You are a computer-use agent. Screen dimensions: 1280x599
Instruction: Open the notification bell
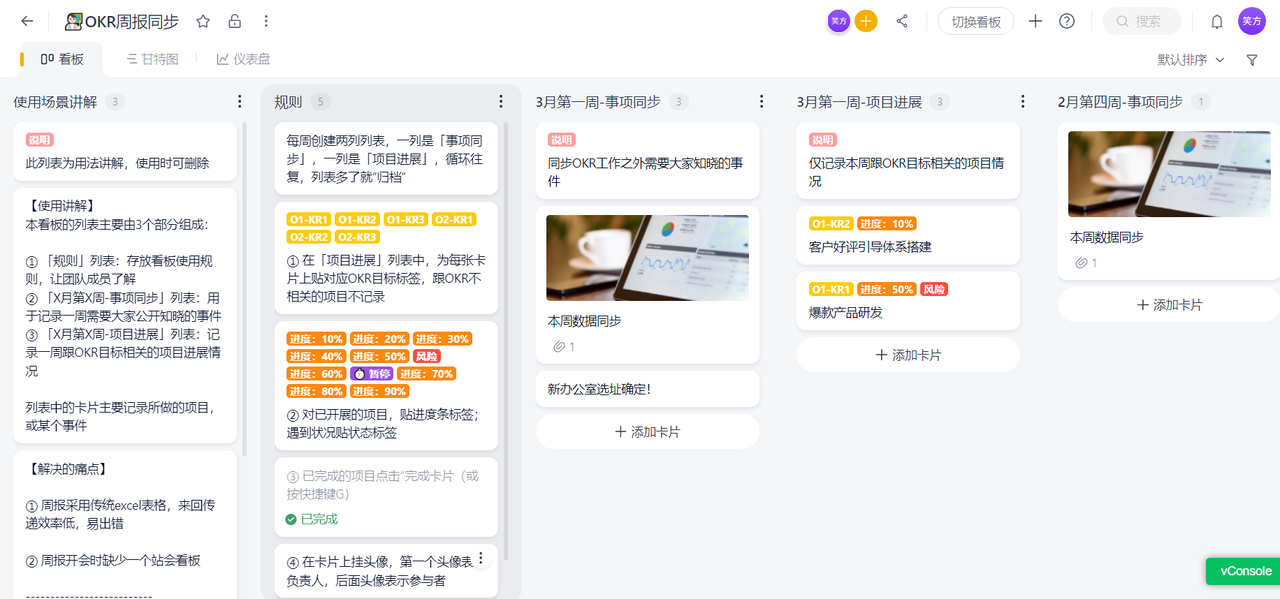1217,21
